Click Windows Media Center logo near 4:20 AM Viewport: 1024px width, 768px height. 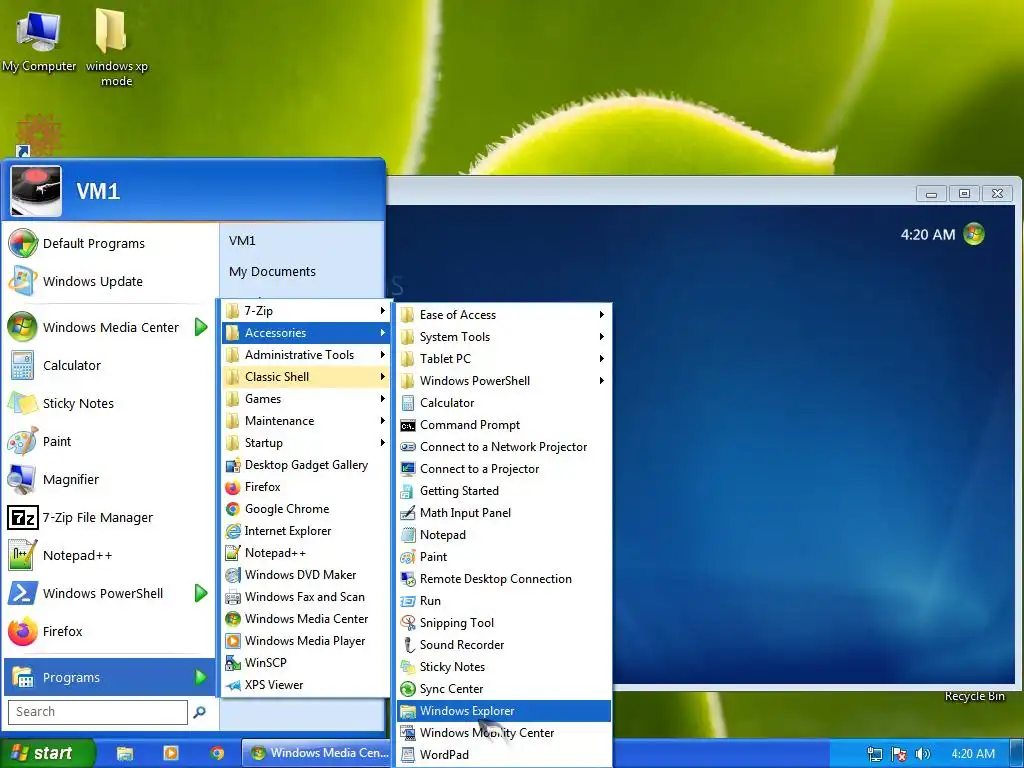click(974, 234)
